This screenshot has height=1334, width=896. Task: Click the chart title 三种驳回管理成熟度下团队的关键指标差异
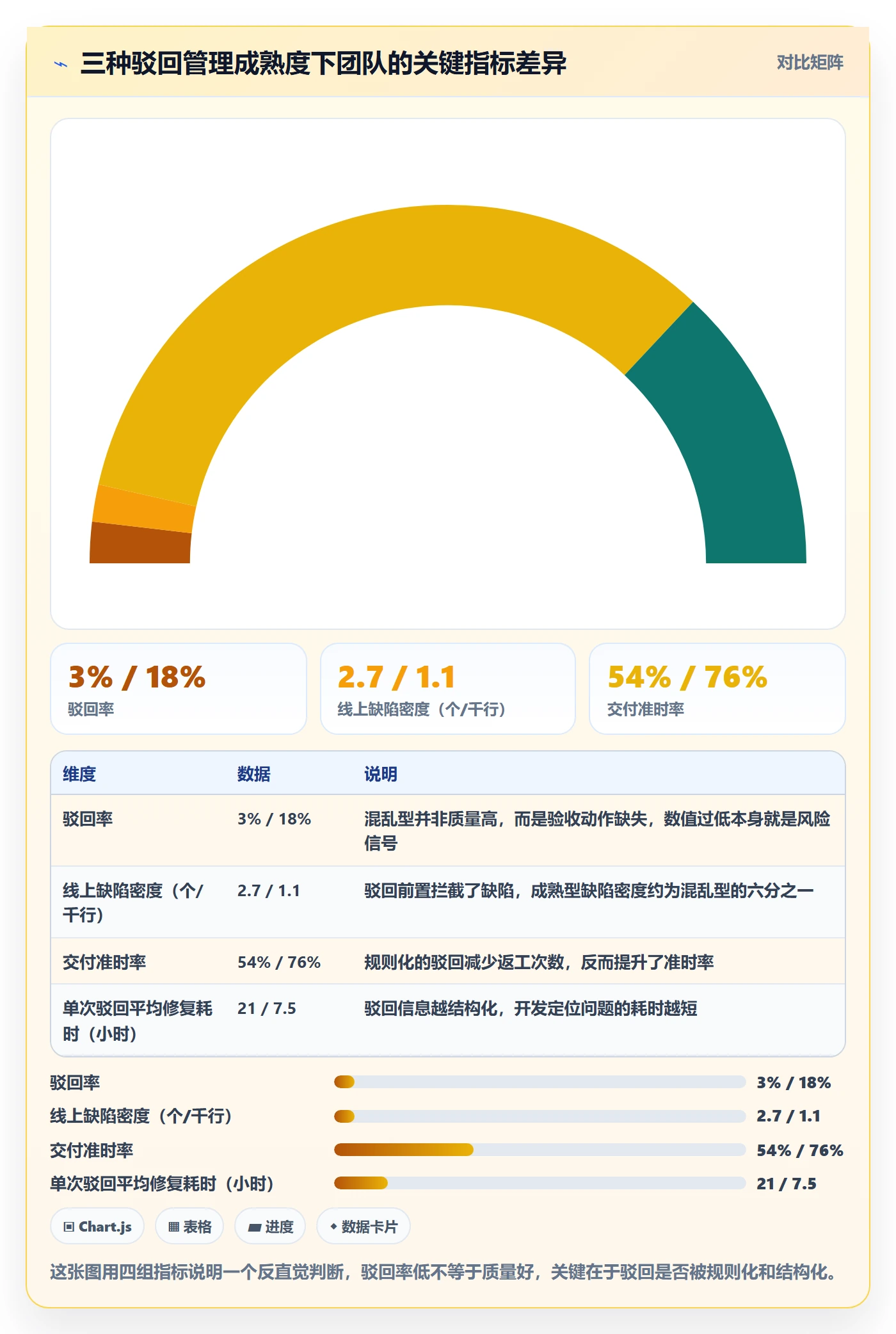click(x=323, y=63)
